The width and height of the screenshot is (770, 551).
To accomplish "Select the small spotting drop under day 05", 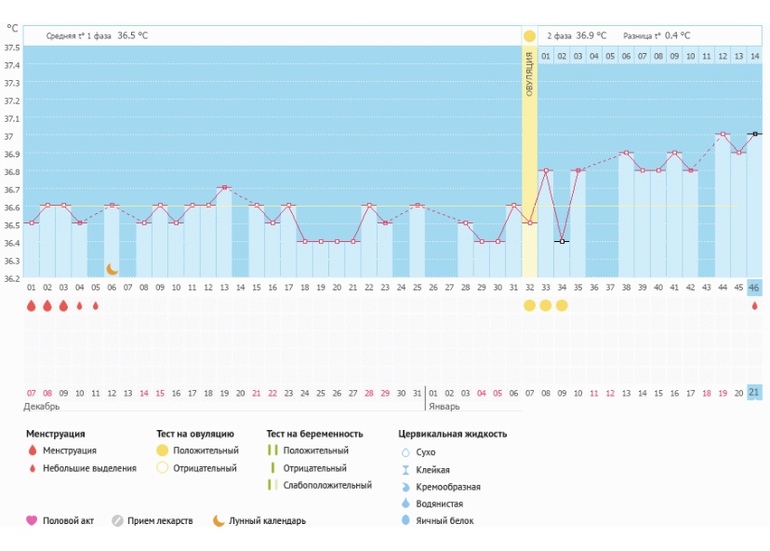I will click(x=96, y=306).
